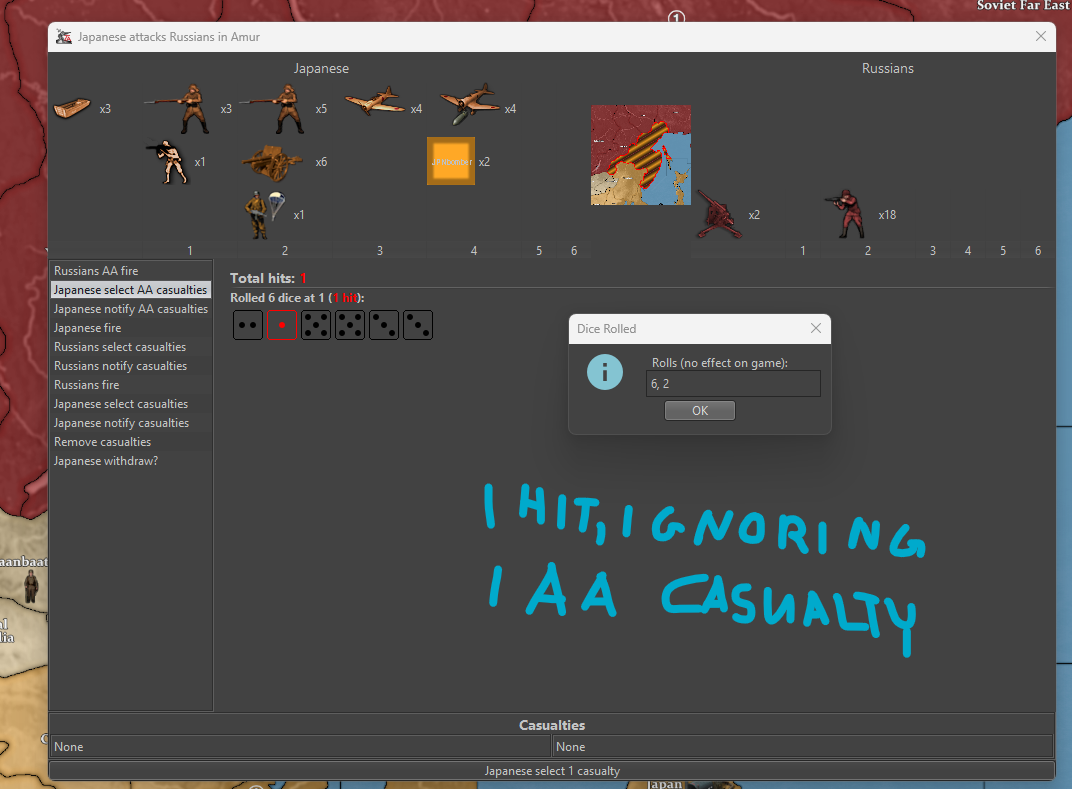Click the Amur territory map thumbnail

tap(640, 155)
